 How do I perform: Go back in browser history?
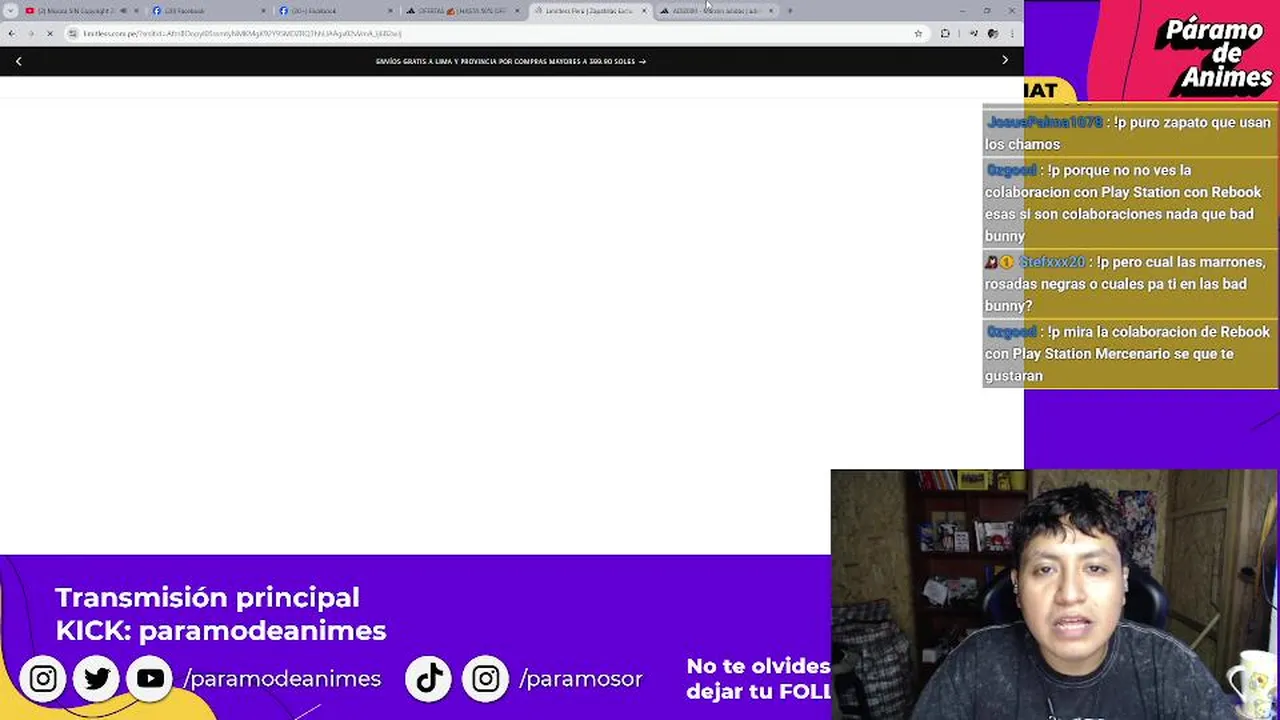[x=11, y=33]
